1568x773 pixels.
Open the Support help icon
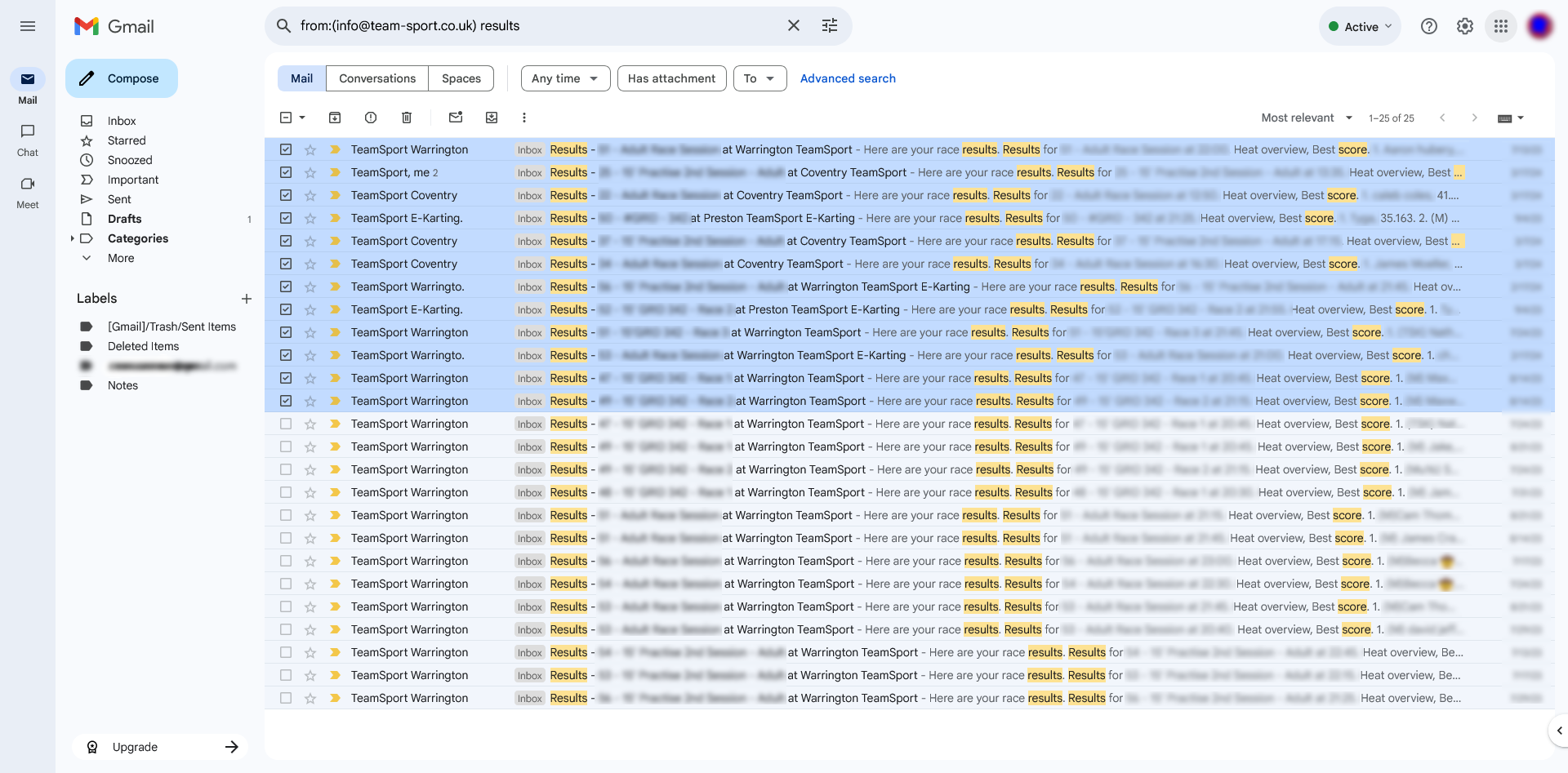click(1429, 26)
